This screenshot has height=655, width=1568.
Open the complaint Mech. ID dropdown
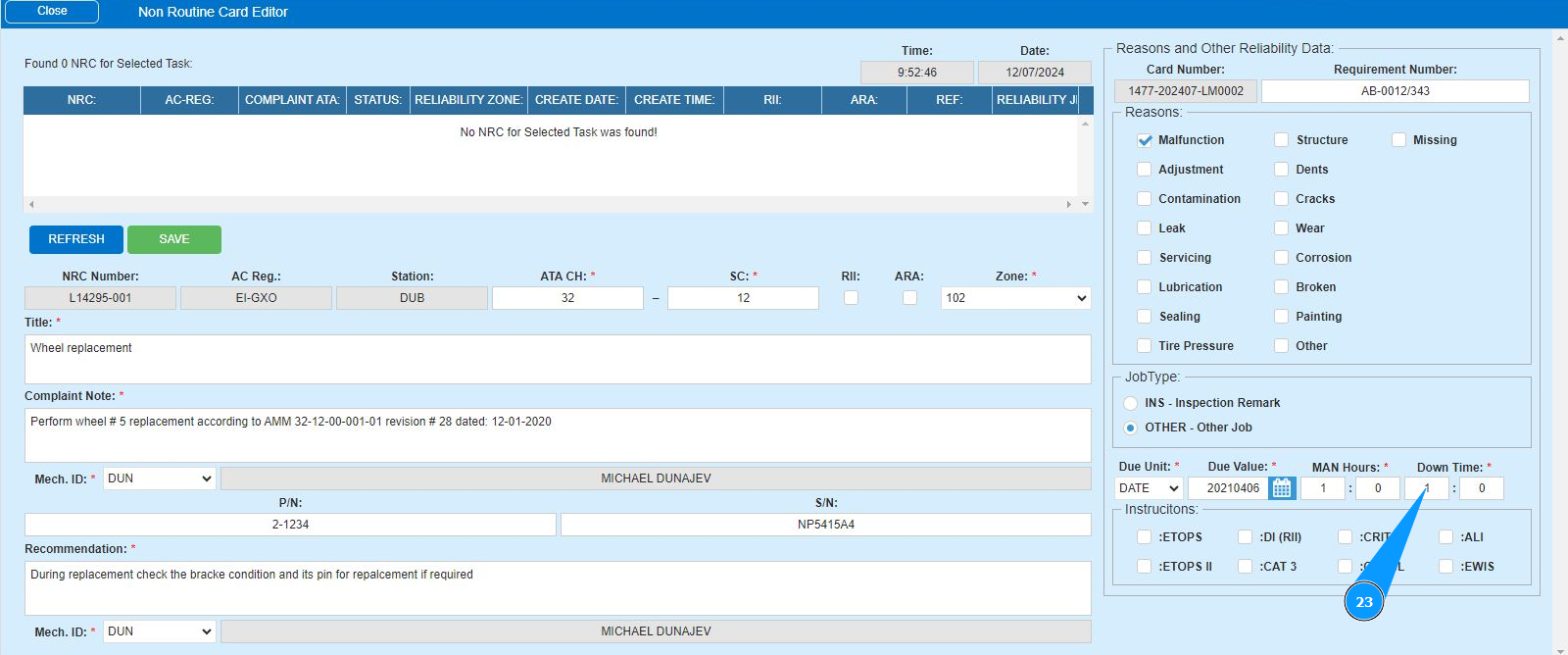pyautogui.click(x=159, y=479)
